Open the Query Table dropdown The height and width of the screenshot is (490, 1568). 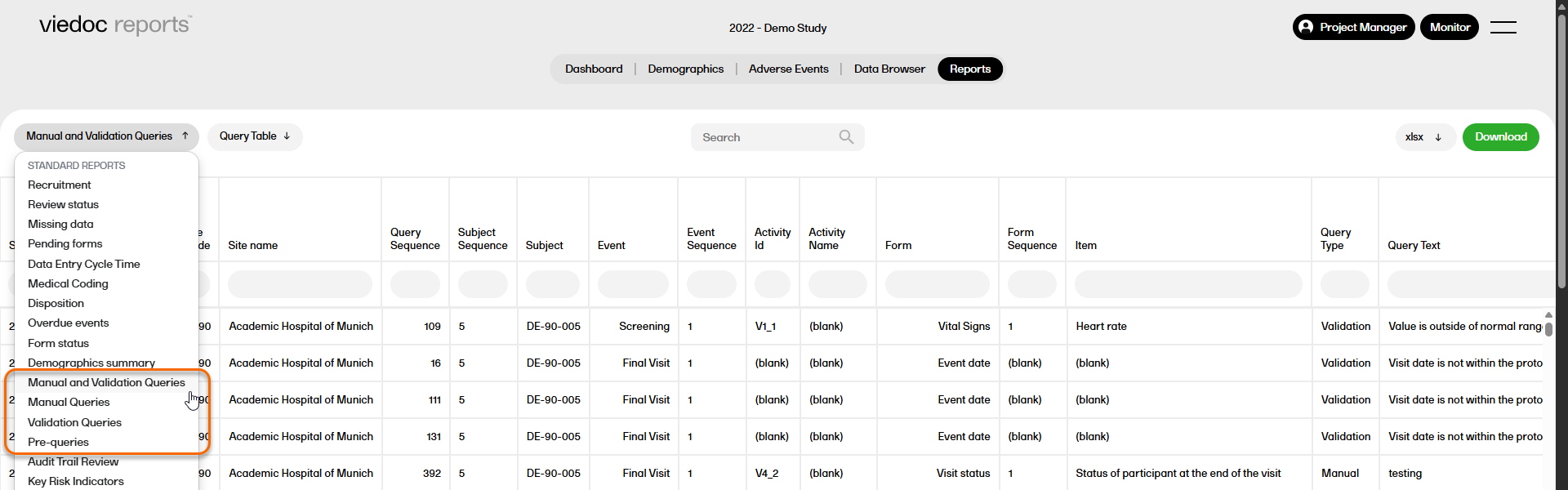coord(254,136)
